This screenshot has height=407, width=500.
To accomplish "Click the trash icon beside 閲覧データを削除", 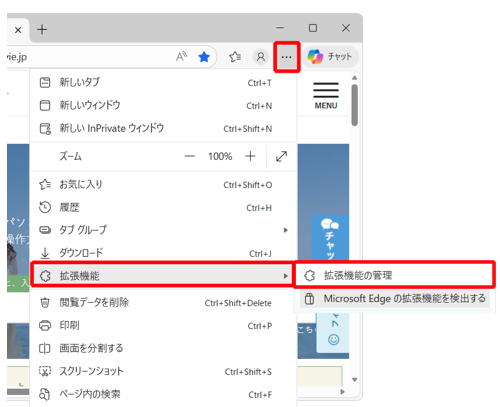I will 45,303.
